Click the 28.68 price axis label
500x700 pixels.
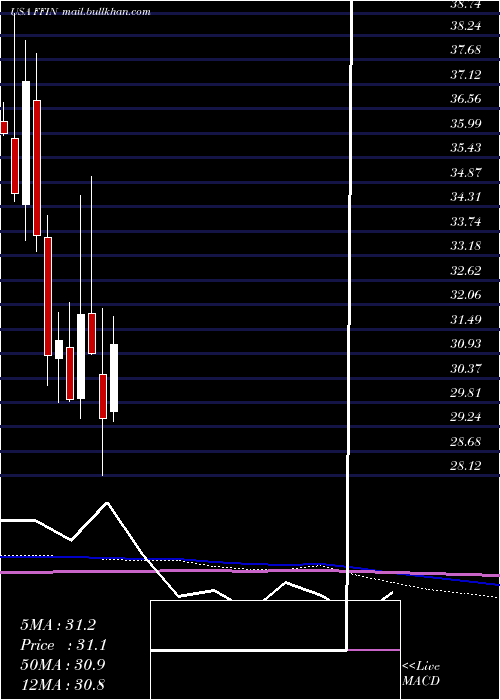tap(466, 442)
